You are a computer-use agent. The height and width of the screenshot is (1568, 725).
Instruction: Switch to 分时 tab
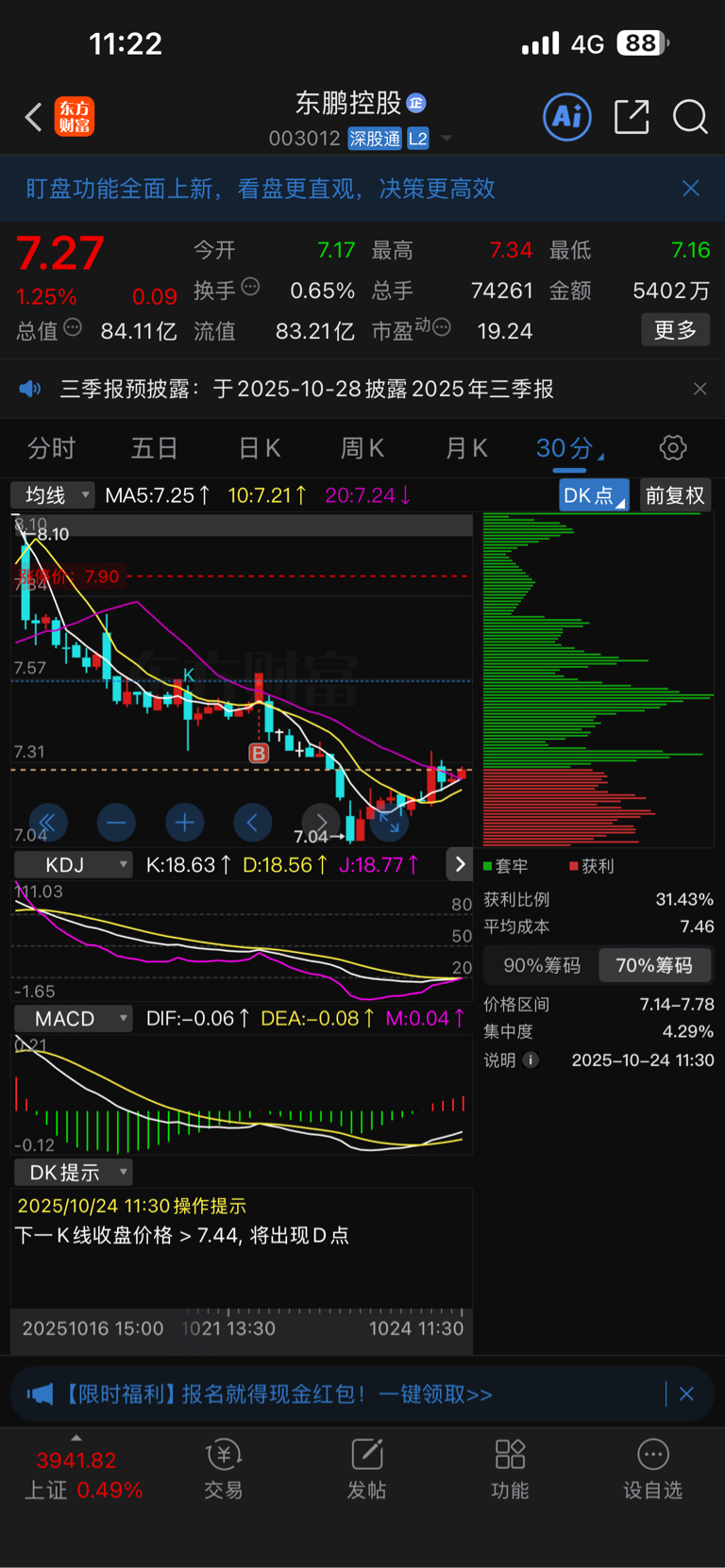click(x=51, y=448)
